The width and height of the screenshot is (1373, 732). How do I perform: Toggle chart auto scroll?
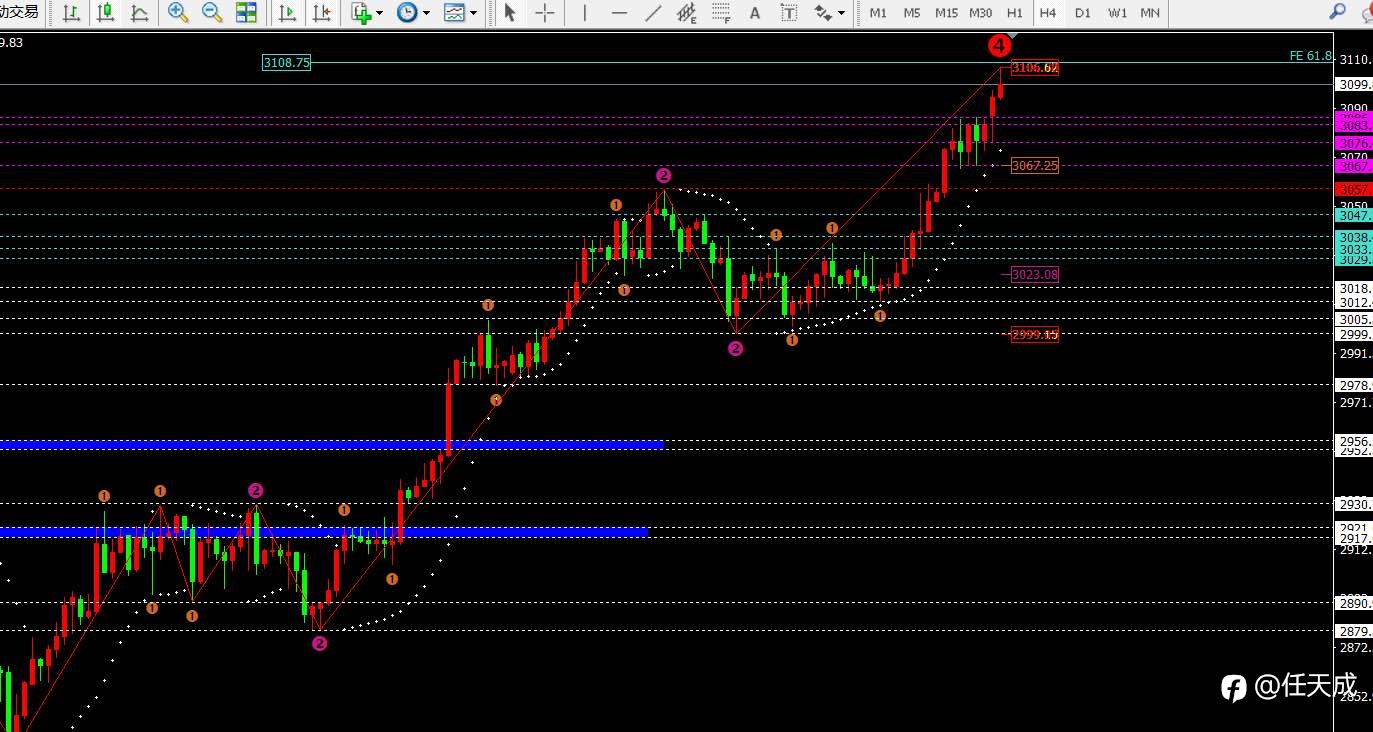pos(287,13)
